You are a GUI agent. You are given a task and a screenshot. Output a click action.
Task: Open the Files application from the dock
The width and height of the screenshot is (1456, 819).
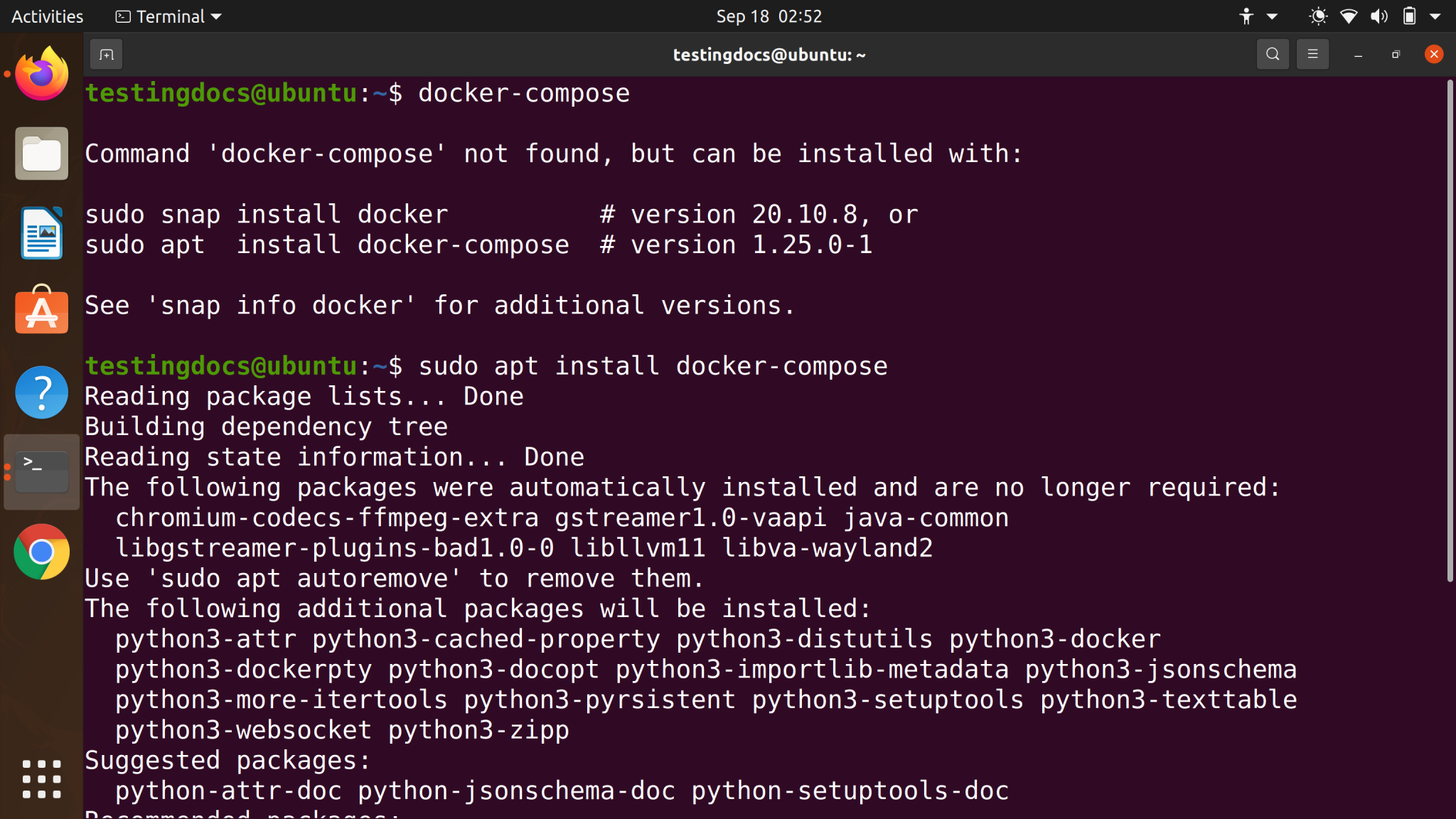pyautogui.click(x=41, y=153)
